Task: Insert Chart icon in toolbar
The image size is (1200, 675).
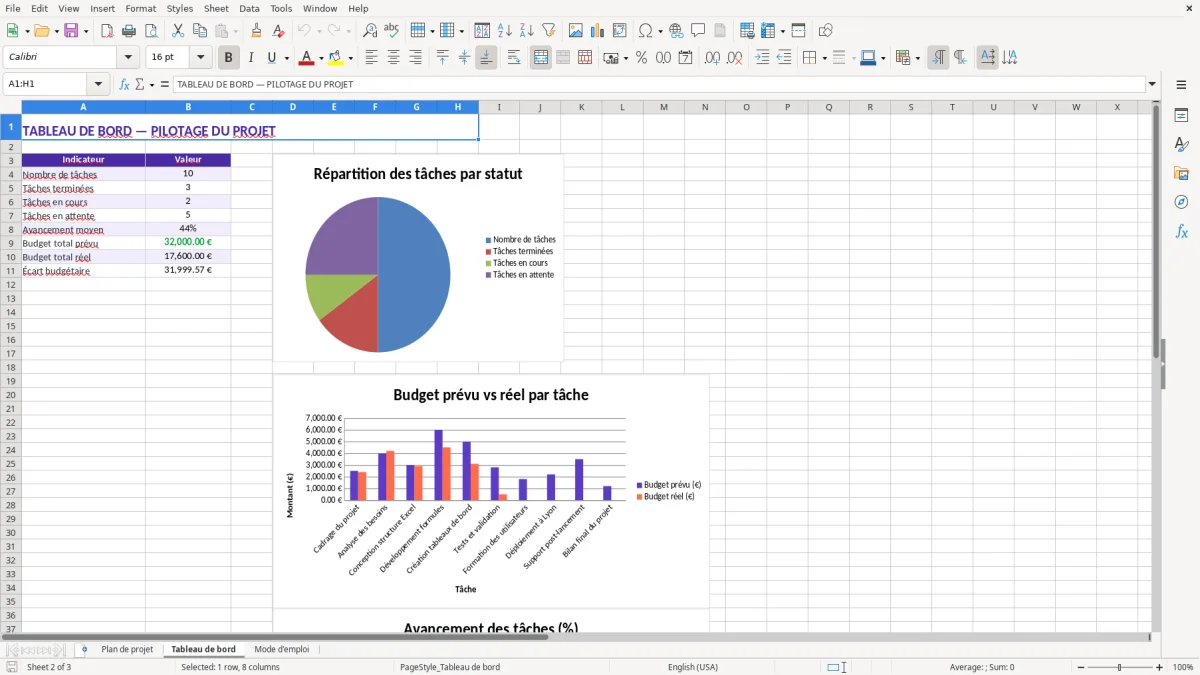Action: 598,31
